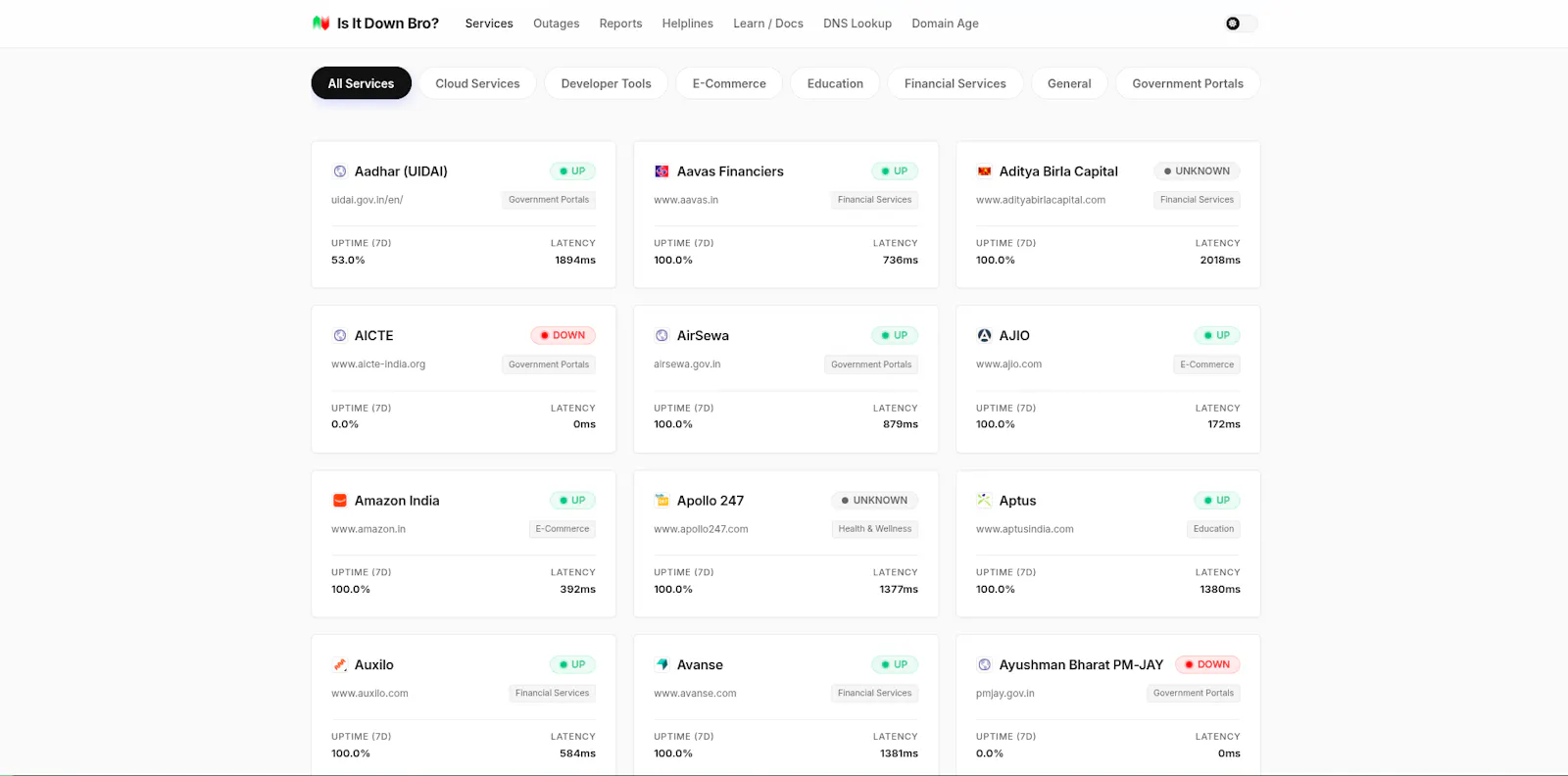The width and height of the screenshot is (1568, 776).
Task: Click the UP status badge on AJIO
Action: pyautogui.click(x=1217, y=335)
